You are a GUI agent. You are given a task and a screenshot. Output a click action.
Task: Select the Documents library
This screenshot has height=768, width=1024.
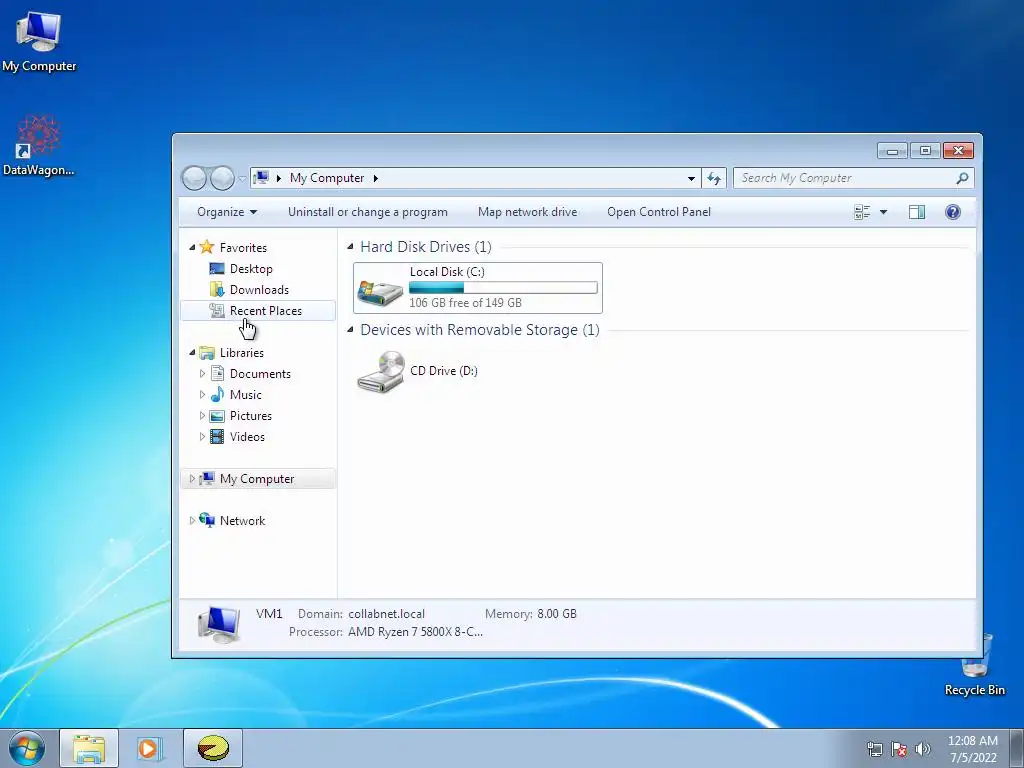pos(260,374)
